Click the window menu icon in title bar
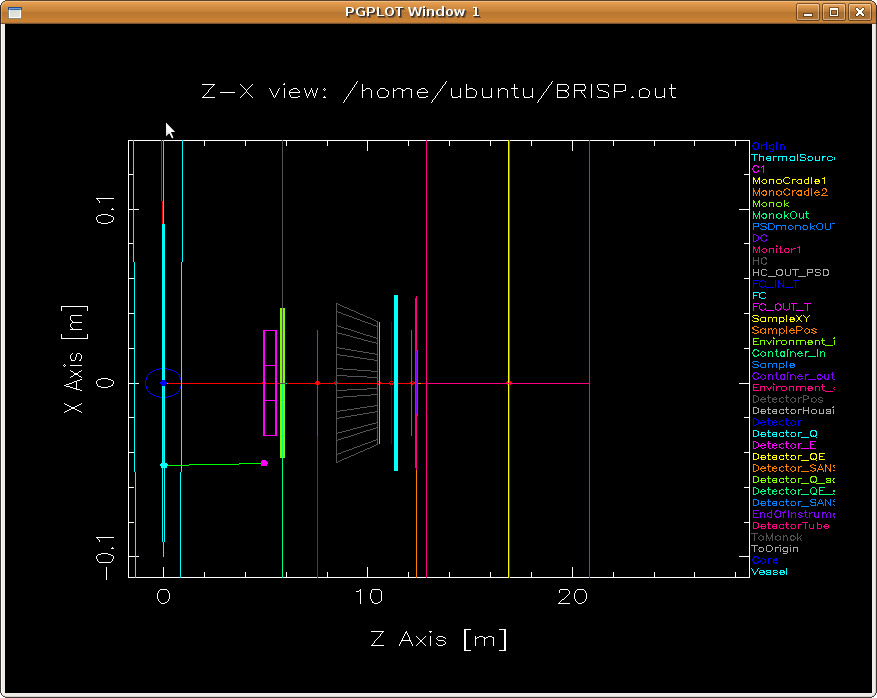The height and width of the screenshot is (698, 877). tap(13, 11)
